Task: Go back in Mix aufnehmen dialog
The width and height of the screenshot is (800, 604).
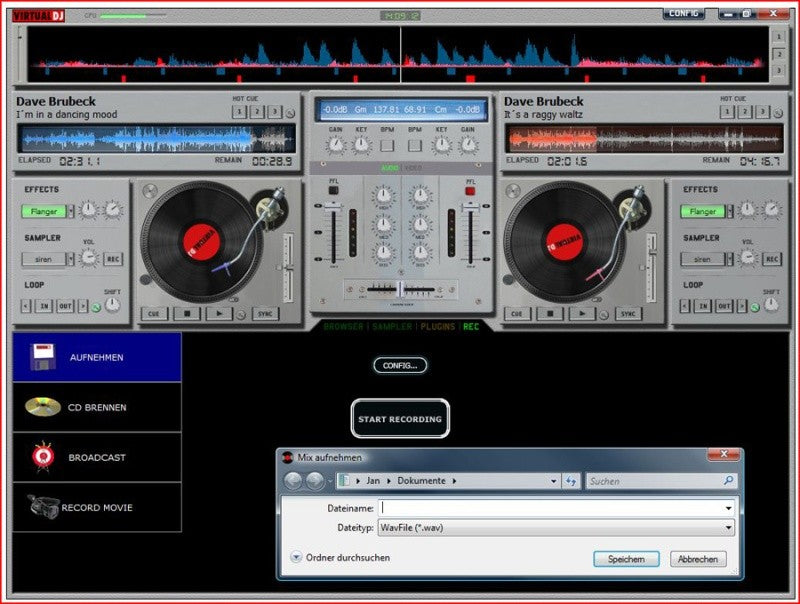Action: [293, 481]
